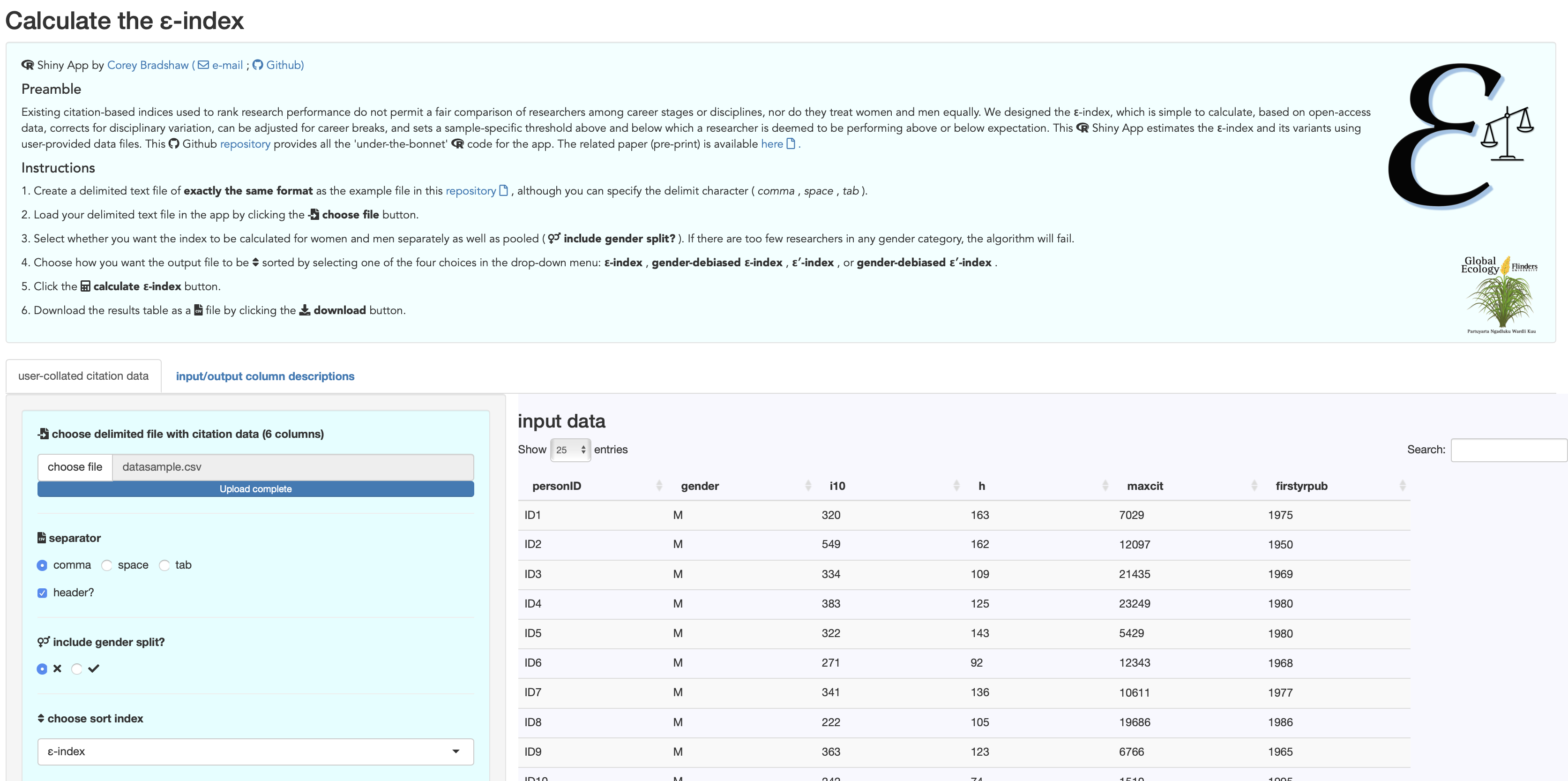1568x781 pixels.
Task: Select user-collated citation data tab
Action: (x=83, y=376)
